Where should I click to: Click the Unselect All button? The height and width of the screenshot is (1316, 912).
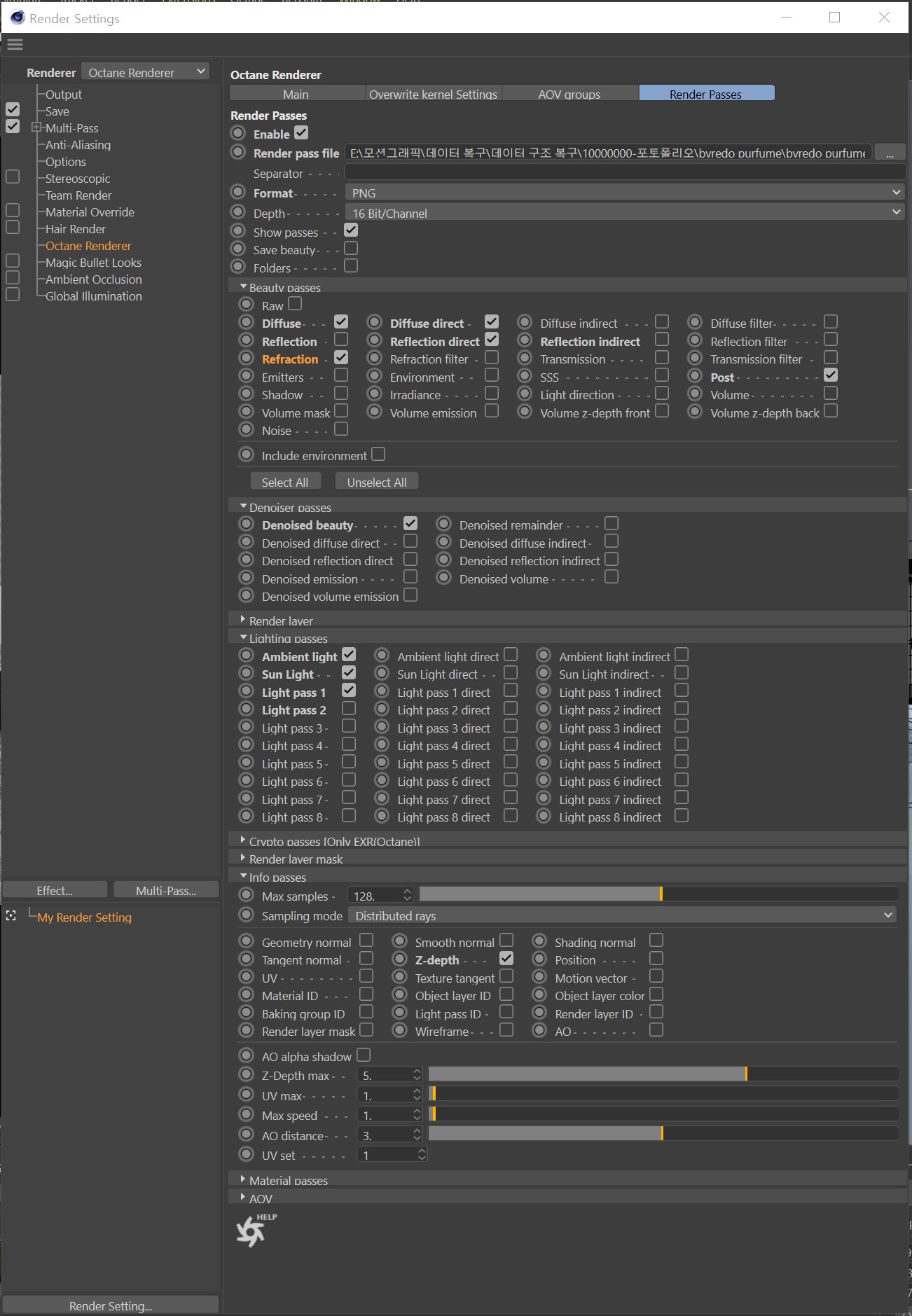(x=377, y=482)
